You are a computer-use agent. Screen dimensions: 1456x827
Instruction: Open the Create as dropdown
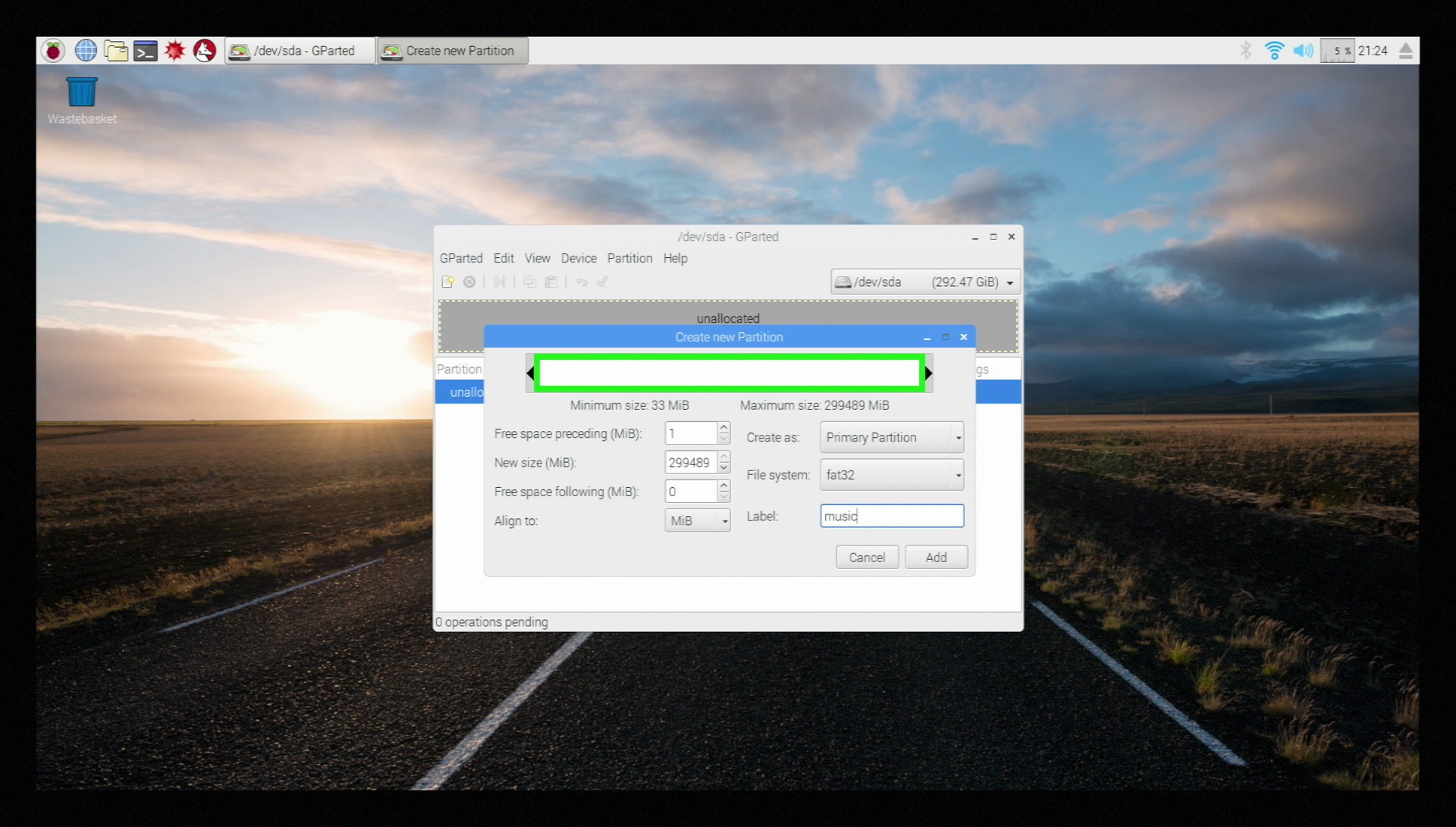(x=891, y=438)
